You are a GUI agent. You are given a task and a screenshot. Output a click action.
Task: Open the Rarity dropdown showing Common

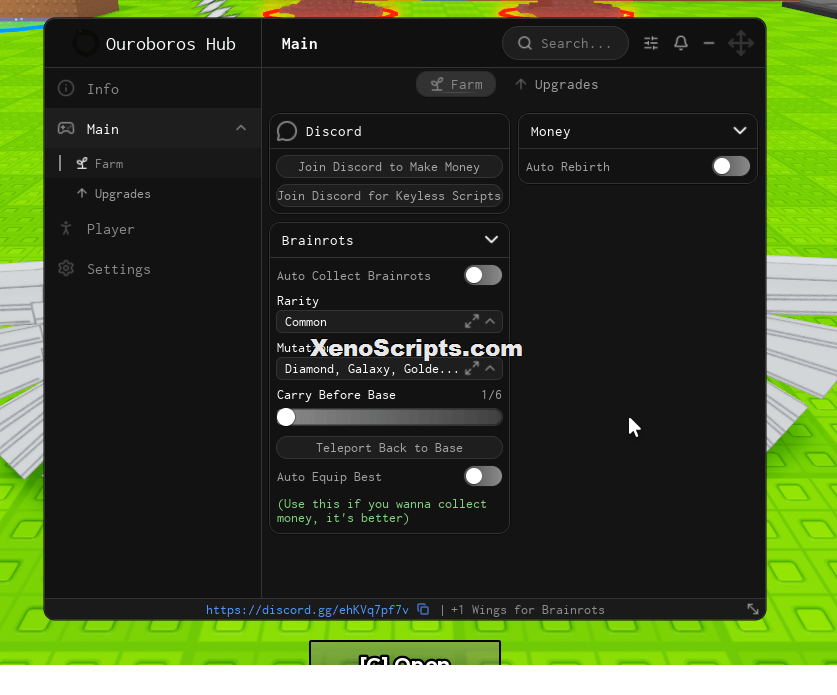coord(389,322)
